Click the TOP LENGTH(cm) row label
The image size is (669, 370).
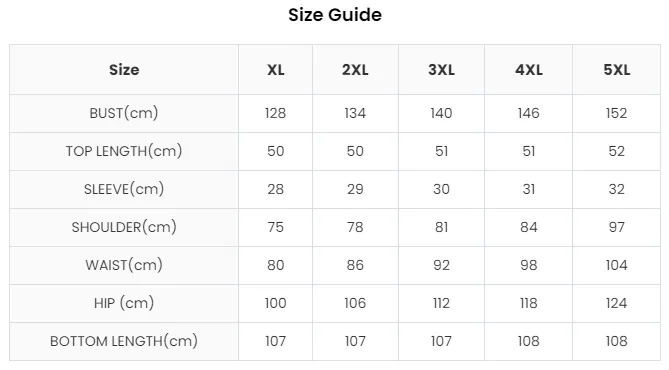124,151
